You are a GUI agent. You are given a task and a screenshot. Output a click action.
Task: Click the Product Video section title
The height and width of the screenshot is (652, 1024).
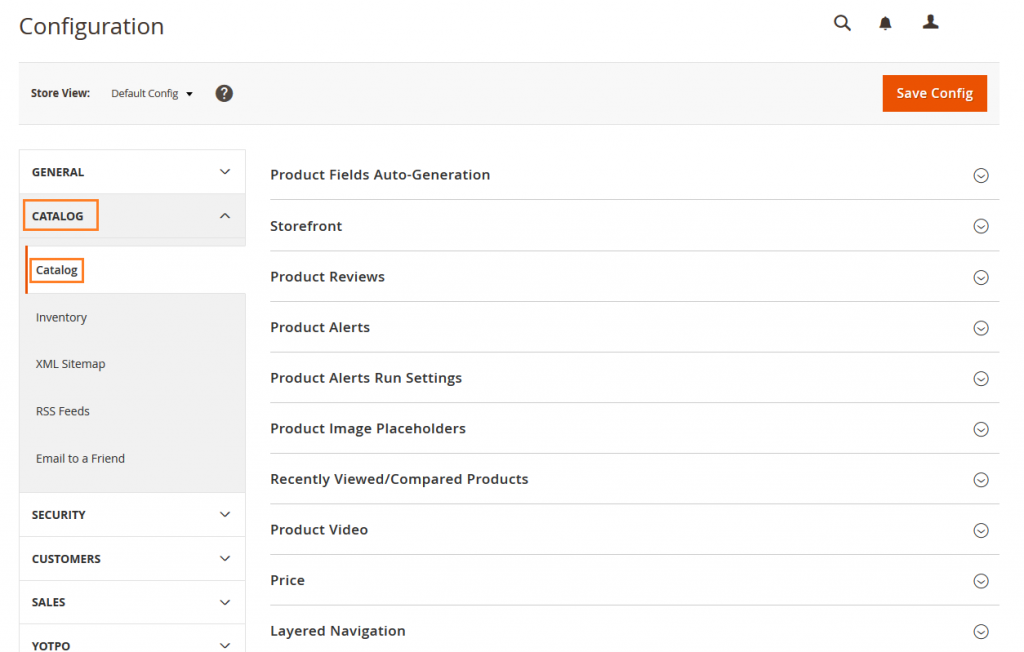click(319, 530)
